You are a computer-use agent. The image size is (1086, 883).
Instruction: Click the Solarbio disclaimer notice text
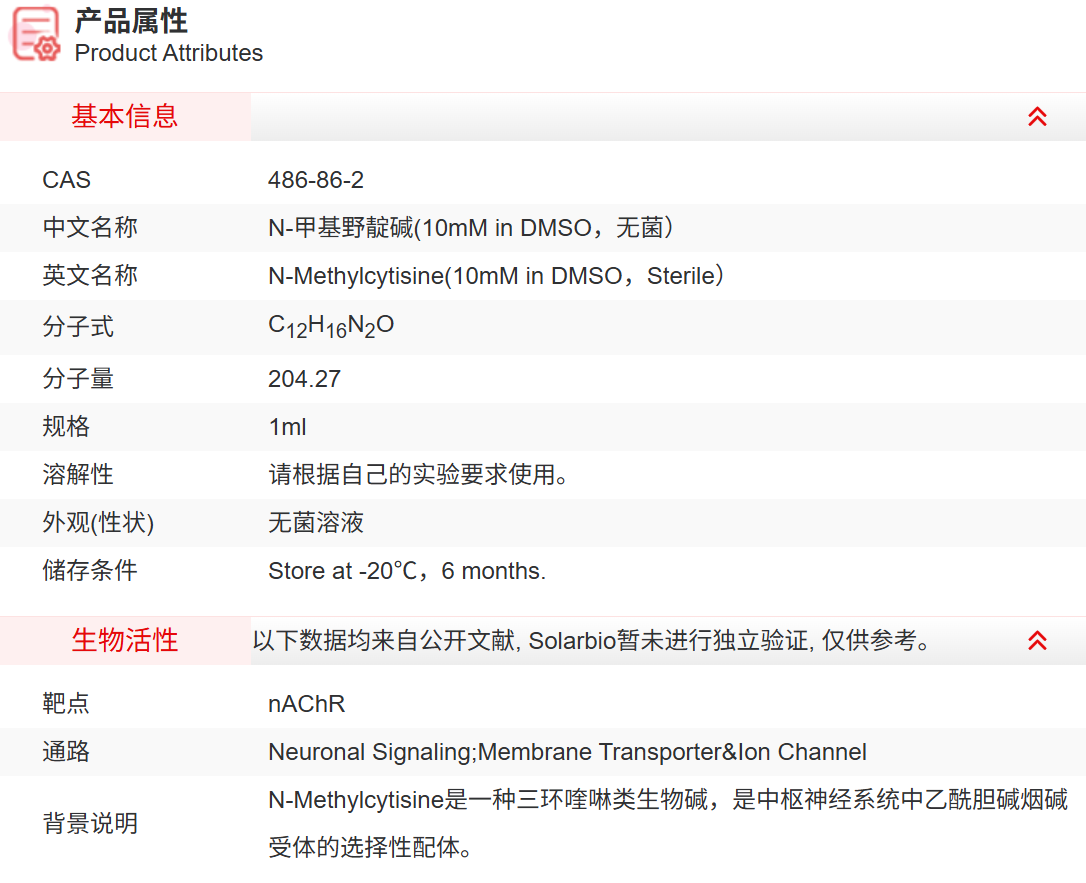[x=592, y=641]
